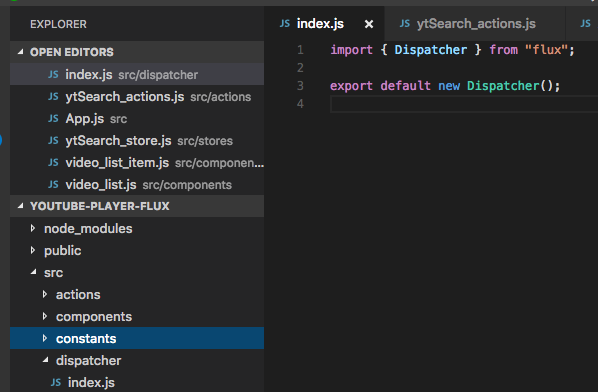Expand the actions folder arrow
Image resolution: width=598 pixels, height=392 pixels.
pos(45,294)
